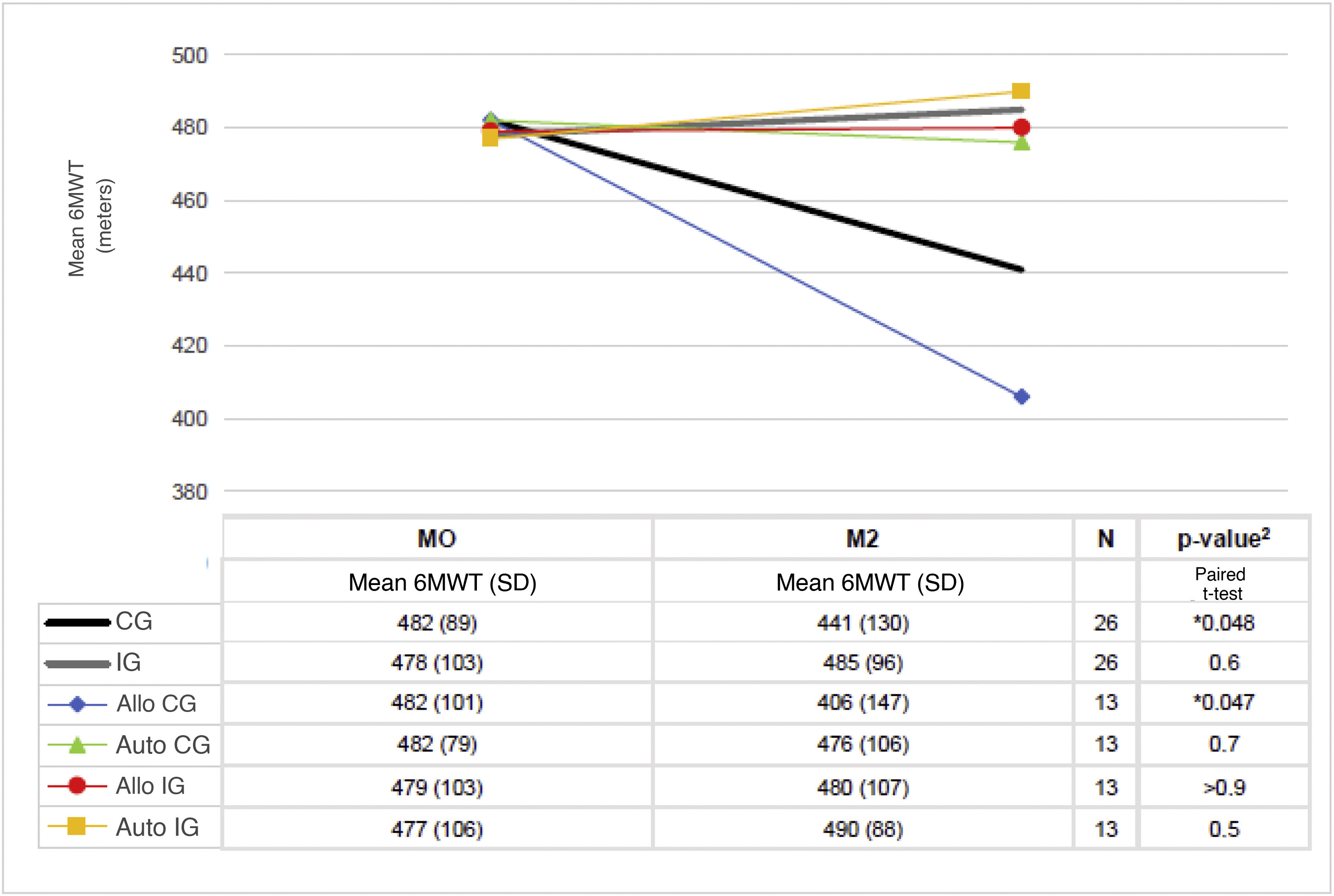The height and width of the screenshot is (896, 1334).
Task: Click the p-value column header
Action: click(1223, 539)
